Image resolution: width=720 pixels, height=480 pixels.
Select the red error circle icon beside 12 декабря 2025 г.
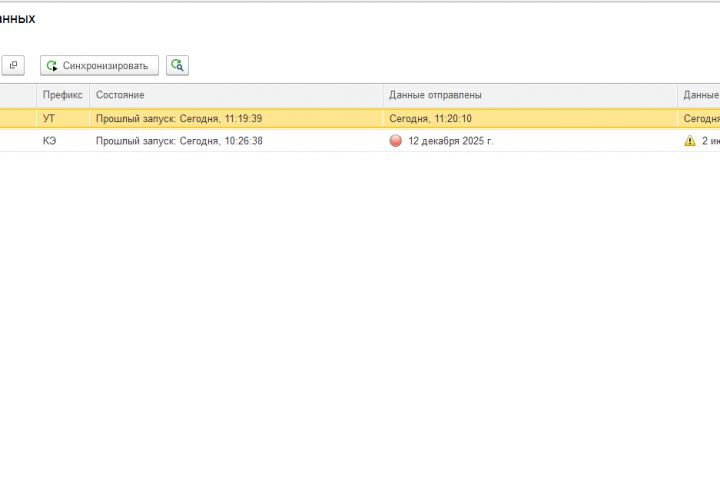(395, 141)
